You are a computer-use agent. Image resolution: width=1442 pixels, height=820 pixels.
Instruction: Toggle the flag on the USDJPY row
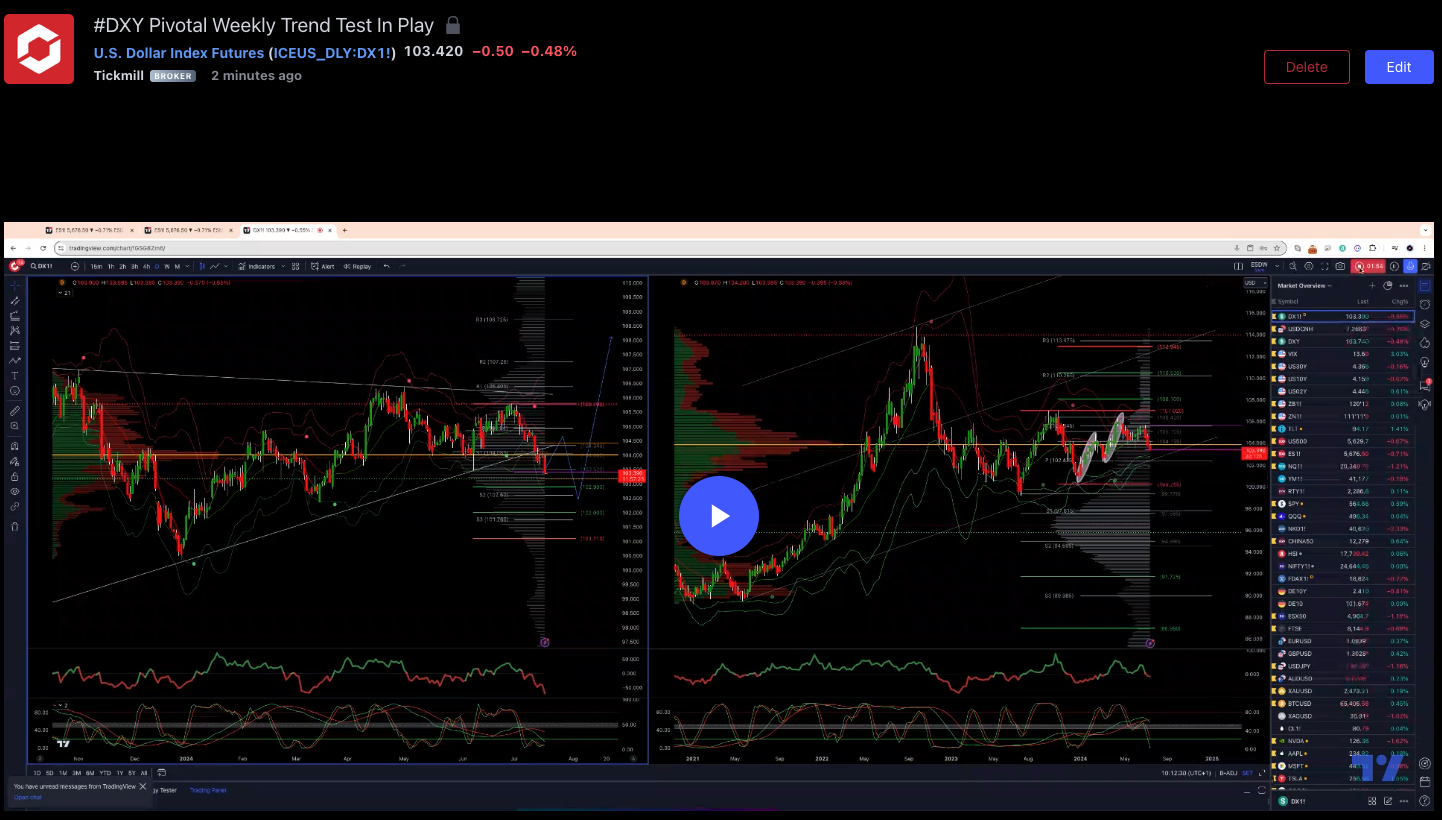tap(1274, 666)
